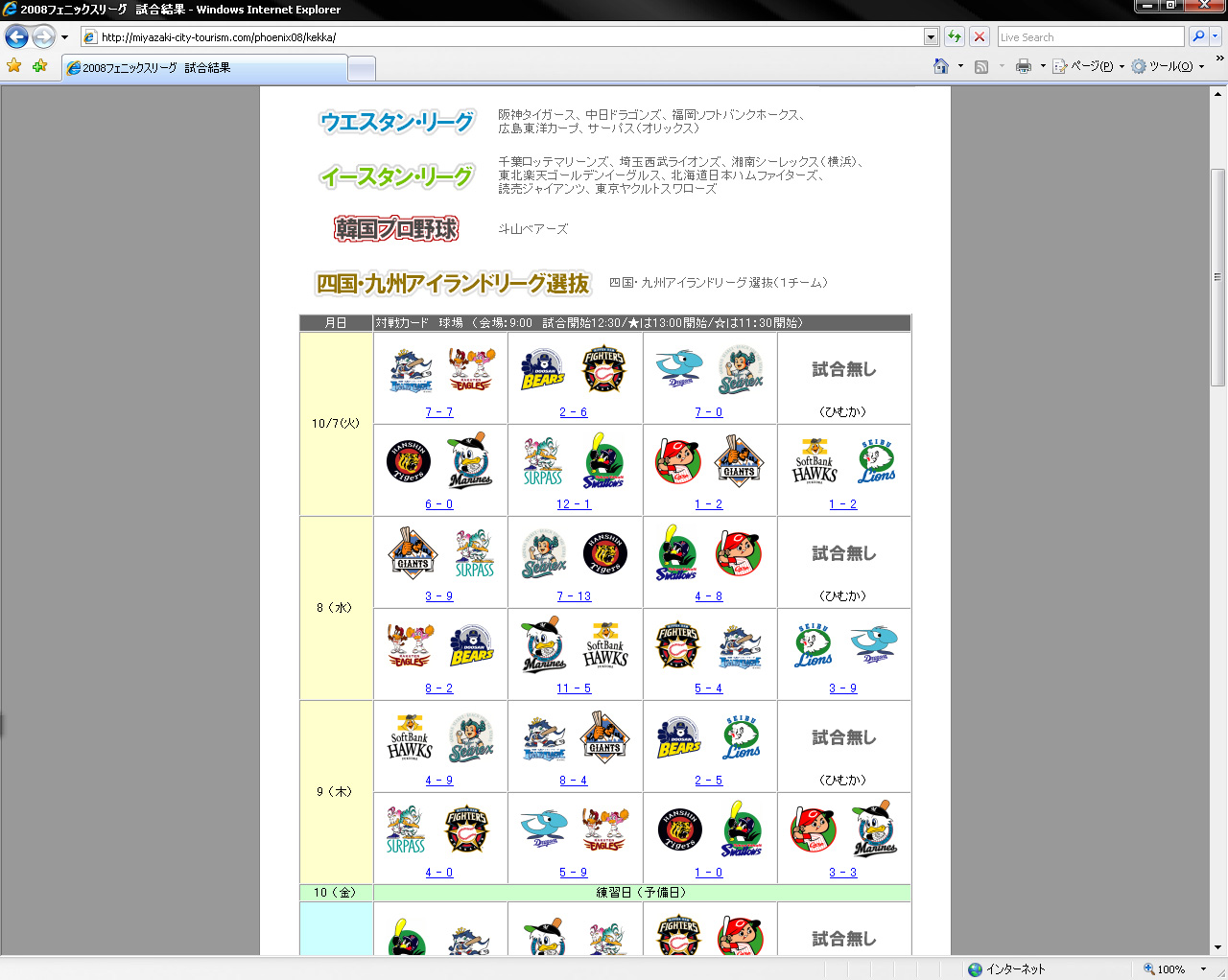1228x980 pixels.
Task: Click the RSS feeds icon in the toolbar
Action: [981, 66]
